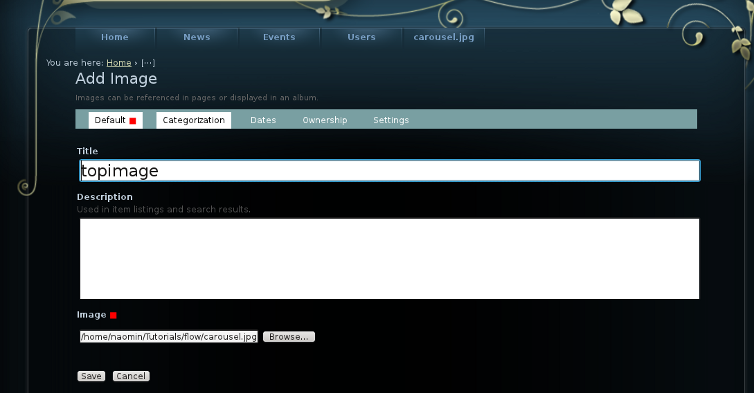754x393 pixels.
Task: Select the Default form tab
Action: (x=115, y=120)
